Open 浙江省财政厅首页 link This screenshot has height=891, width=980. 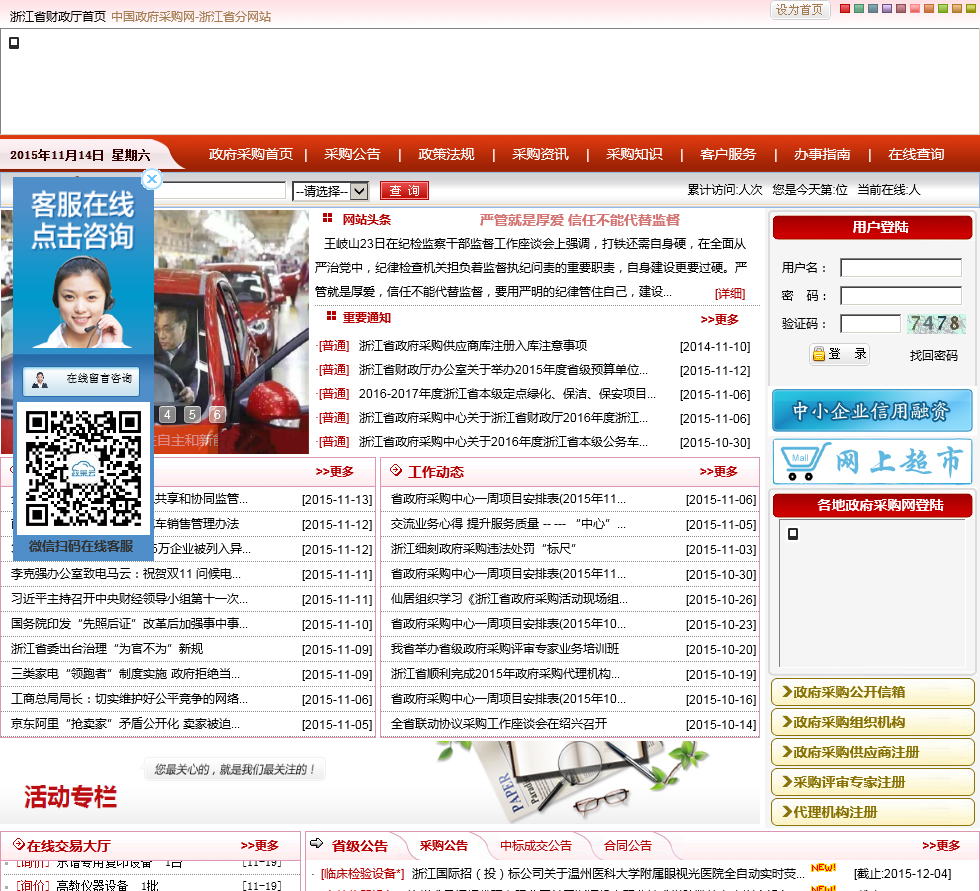click(x=58, y=17)
